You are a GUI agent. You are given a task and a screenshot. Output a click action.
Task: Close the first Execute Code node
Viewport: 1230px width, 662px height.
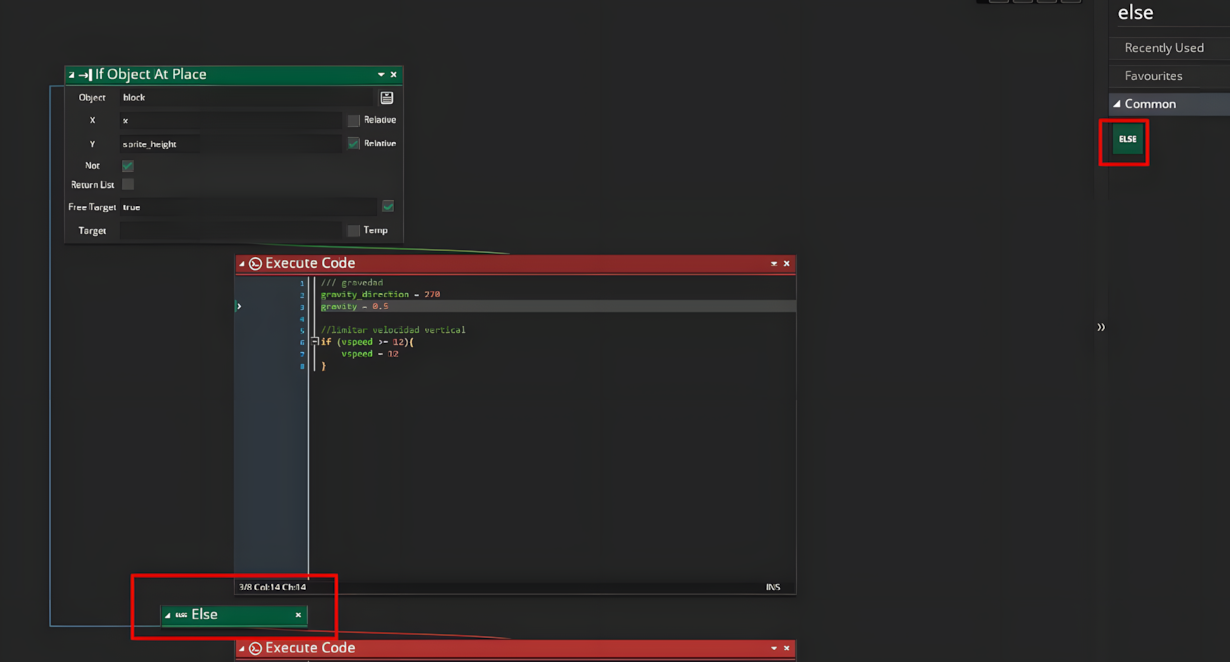click(x=787, y=264)
